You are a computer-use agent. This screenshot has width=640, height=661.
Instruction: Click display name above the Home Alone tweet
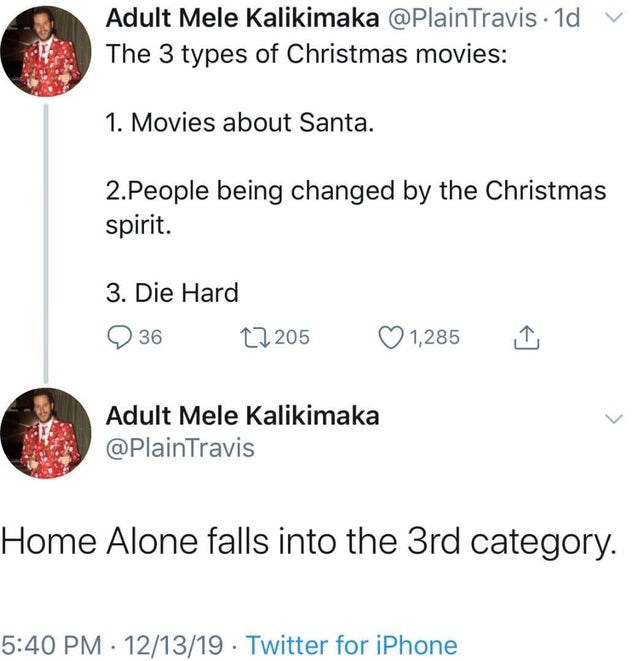click(x=242, y=416)
